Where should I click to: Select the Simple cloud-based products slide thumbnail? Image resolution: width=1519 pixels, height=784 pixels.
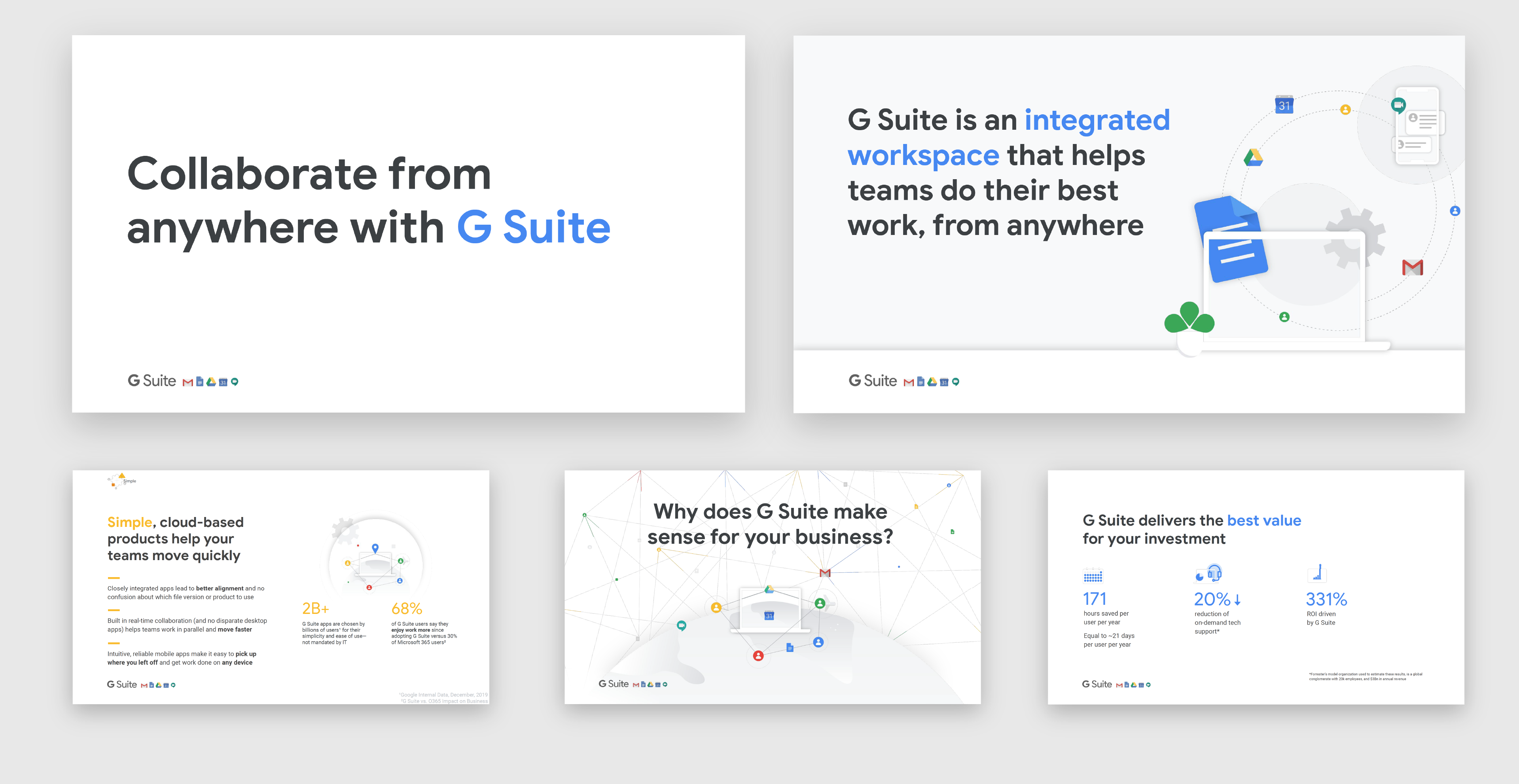pyautogui.click(x=281, y=587)
